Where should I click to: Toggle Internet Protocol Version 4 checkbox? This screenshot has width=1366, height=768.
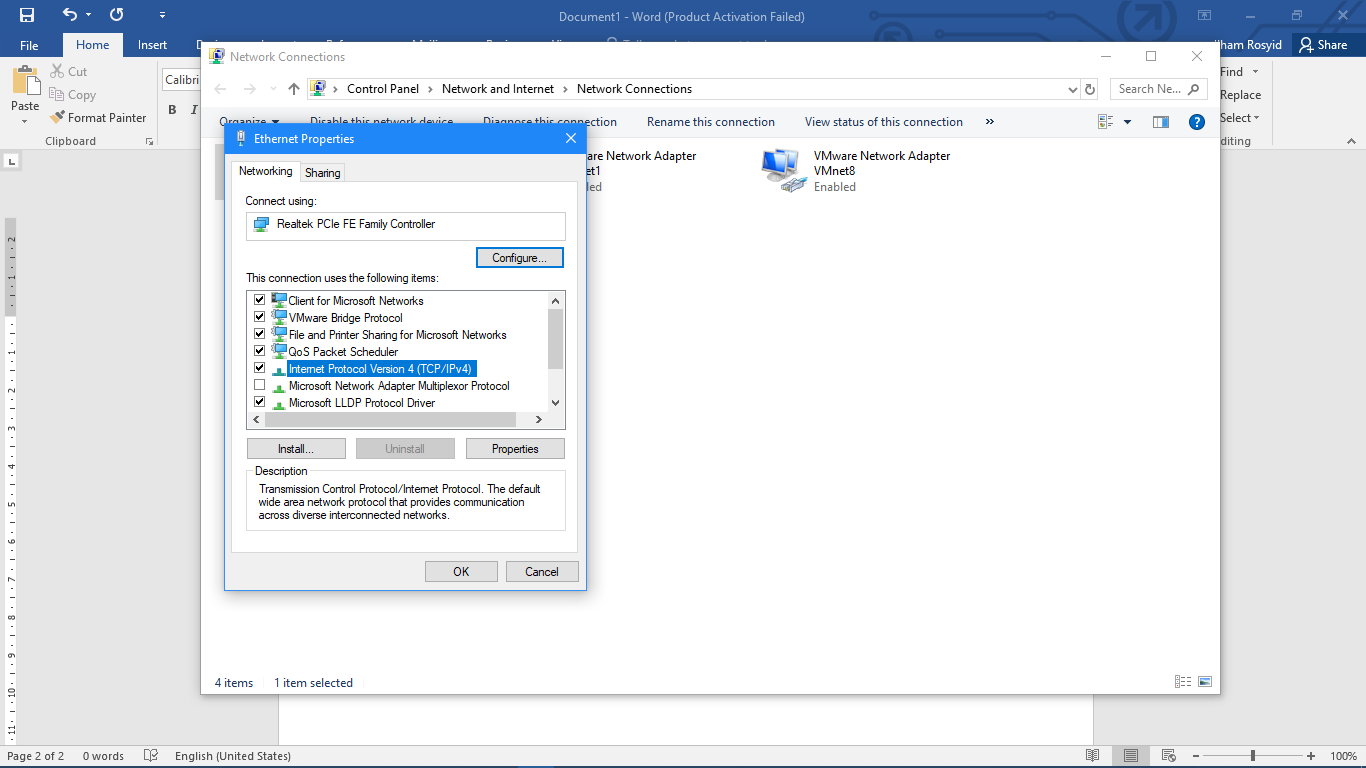(260, 368)
